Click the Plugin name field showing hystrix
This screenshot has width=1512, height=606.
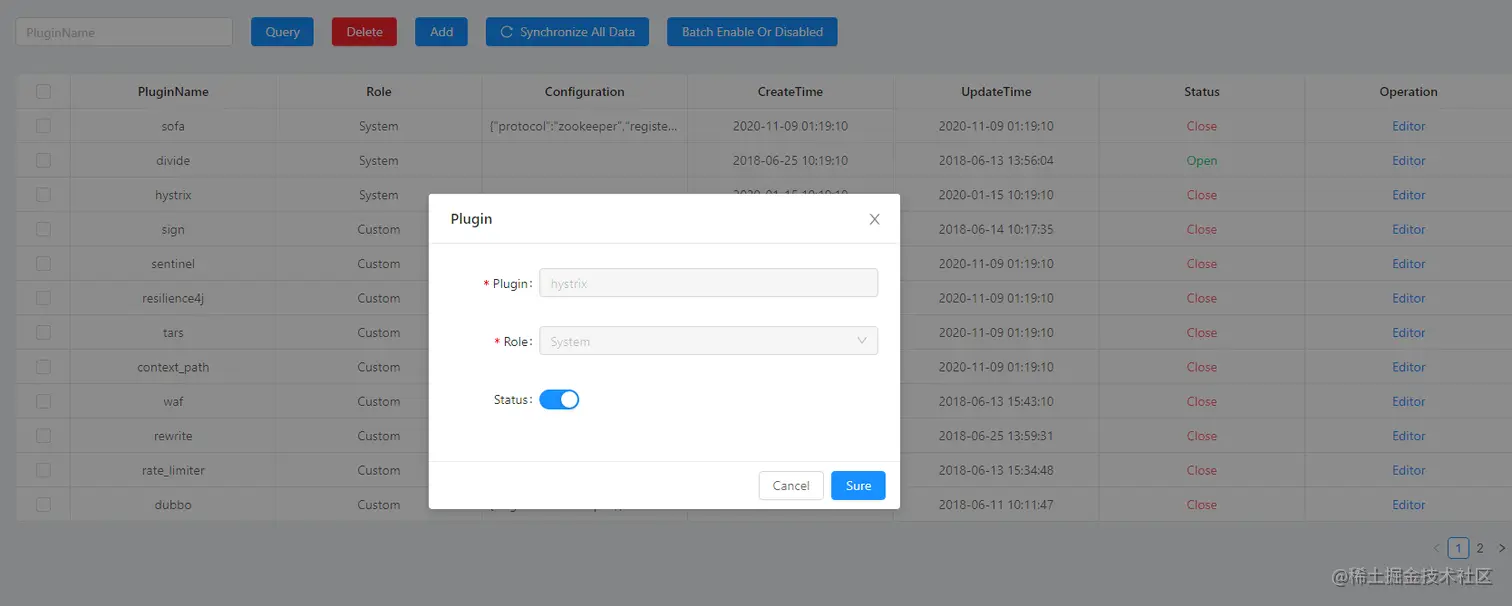point(708,283)
